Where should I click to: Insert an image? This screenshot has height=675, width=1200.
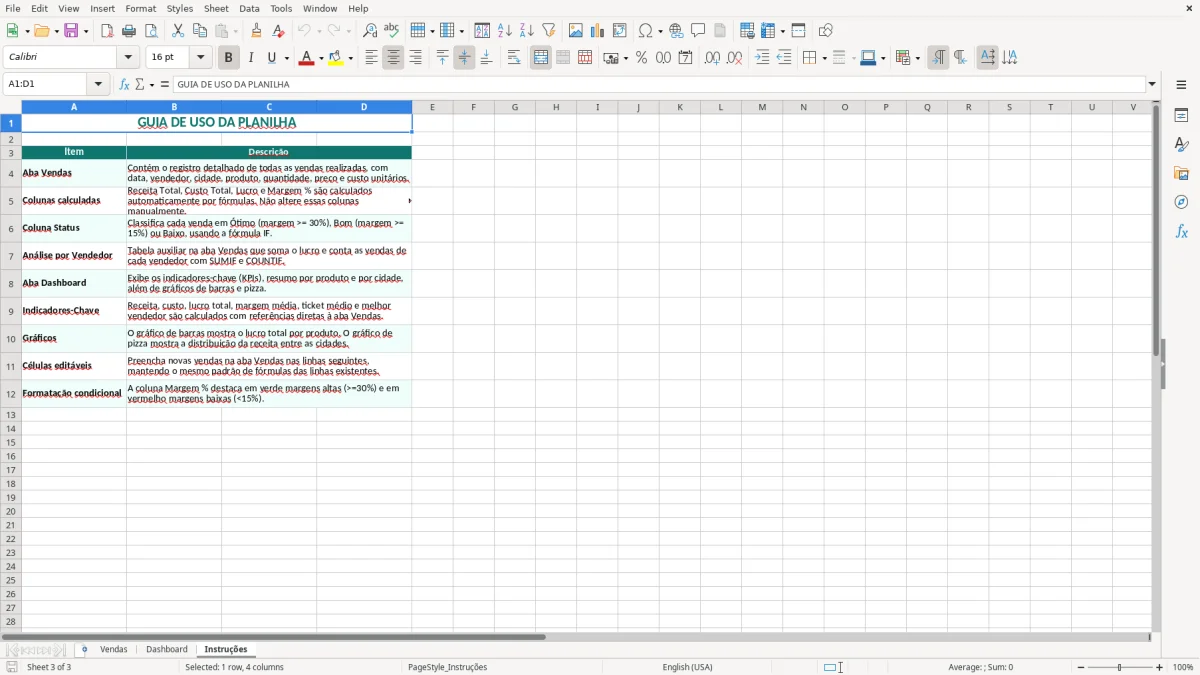click(x=575, y=31)
